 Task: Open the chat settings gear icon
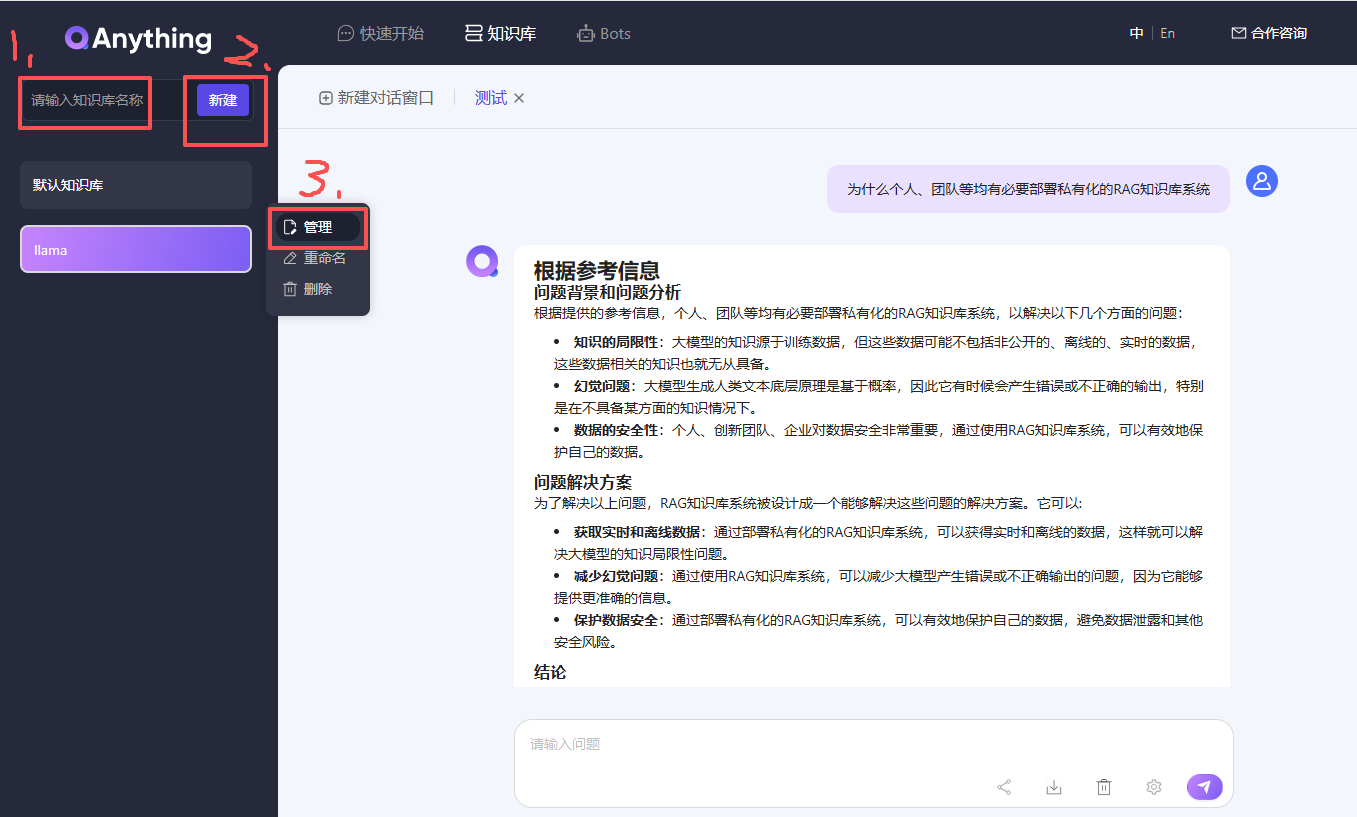(x=1154, y=787)
